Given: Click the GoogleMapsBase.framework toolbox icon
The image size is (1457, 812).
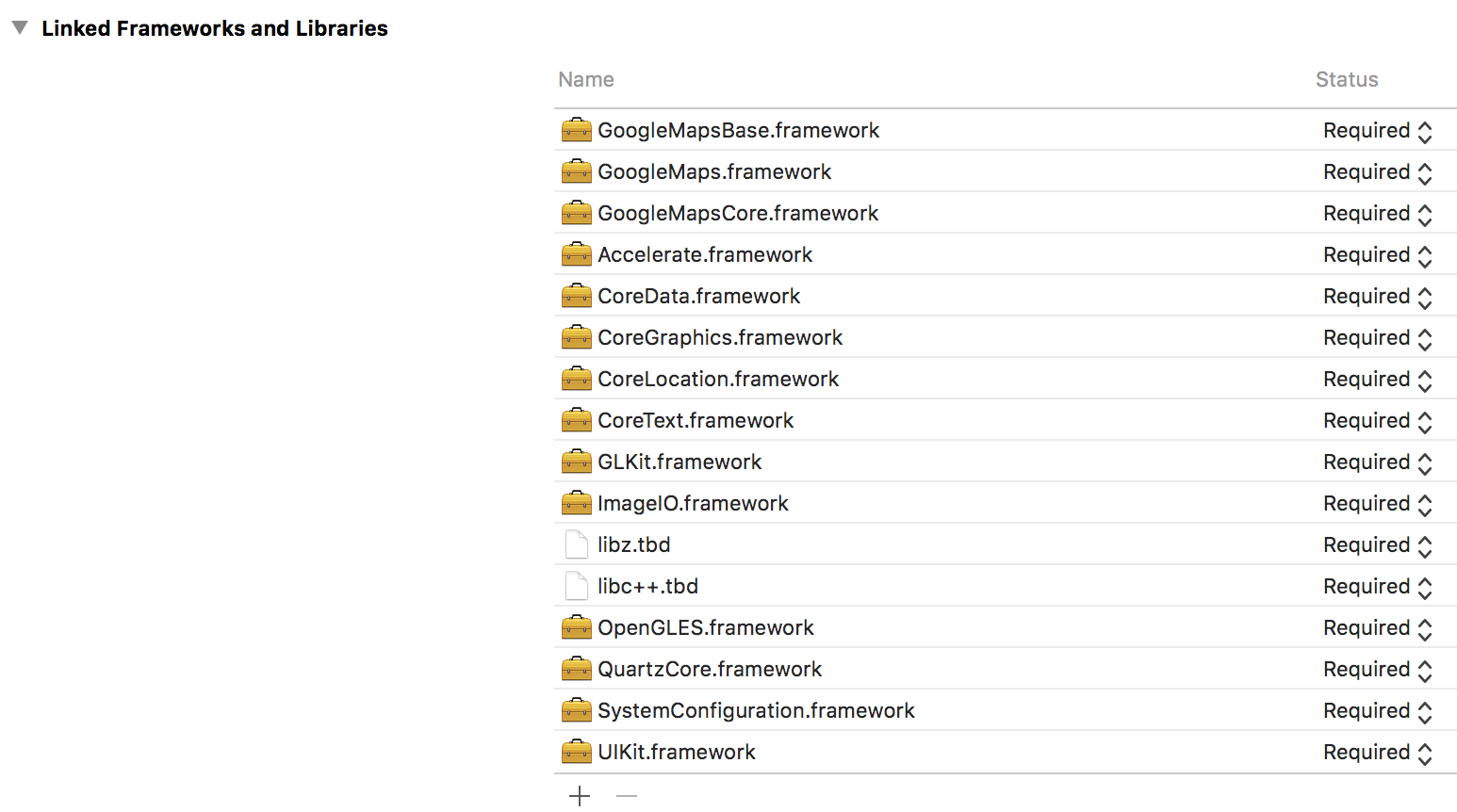Looking at the screenshot, I should (576, 130).
